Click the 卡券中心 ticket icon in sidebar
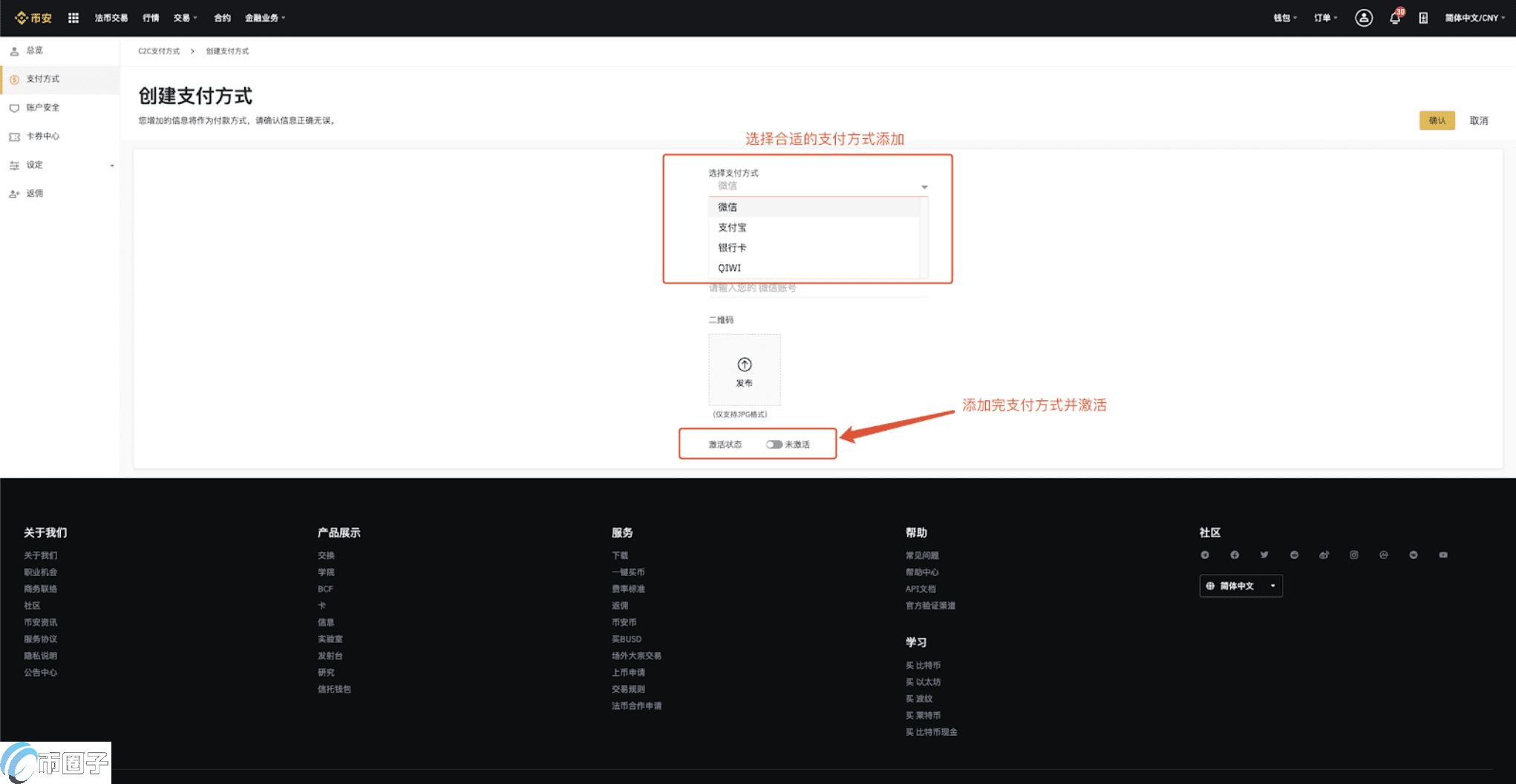 [x=14, y=137]
